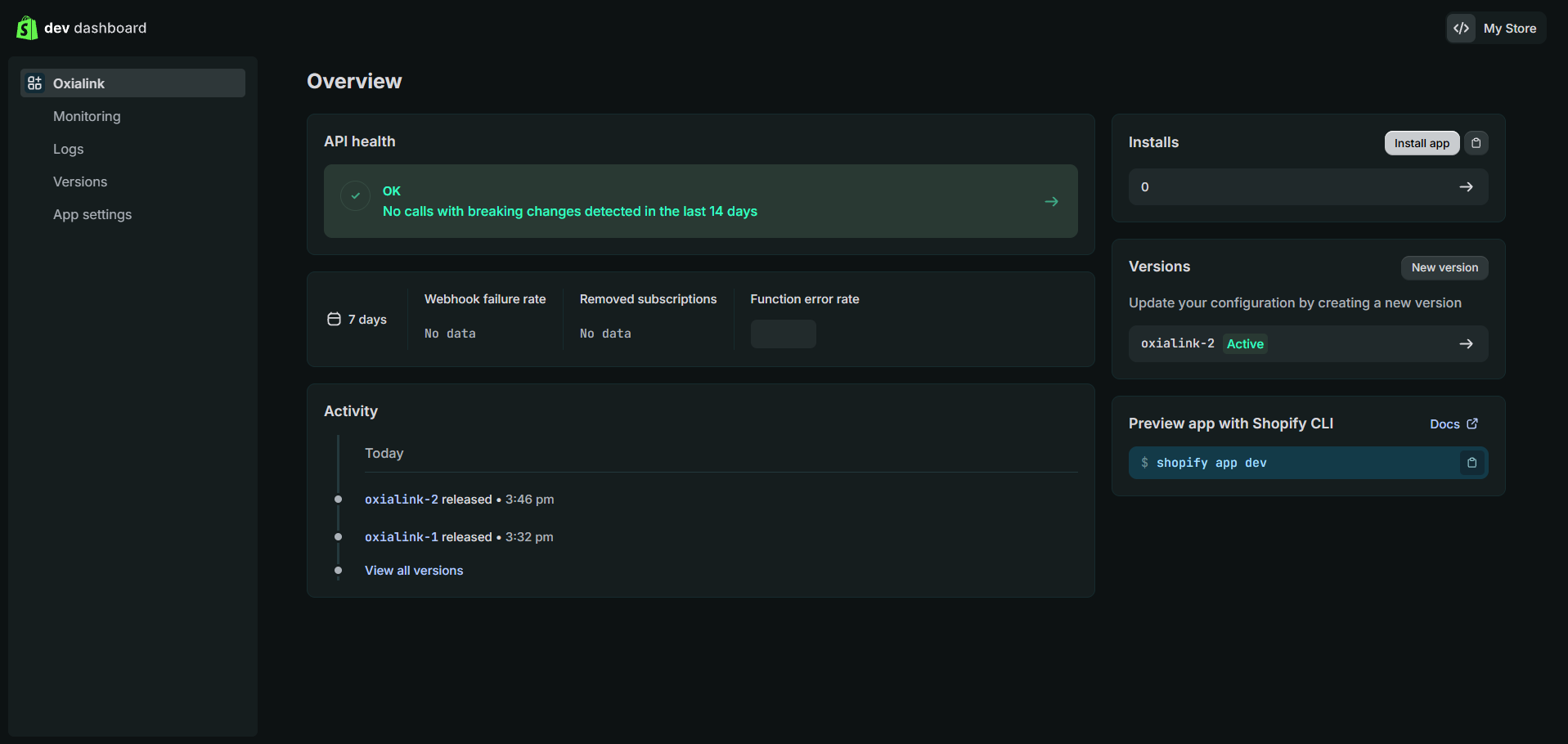This screenshot has height=744, width=1568.
Task: Click the shopify app dev command field
Action: point(1308,463)
